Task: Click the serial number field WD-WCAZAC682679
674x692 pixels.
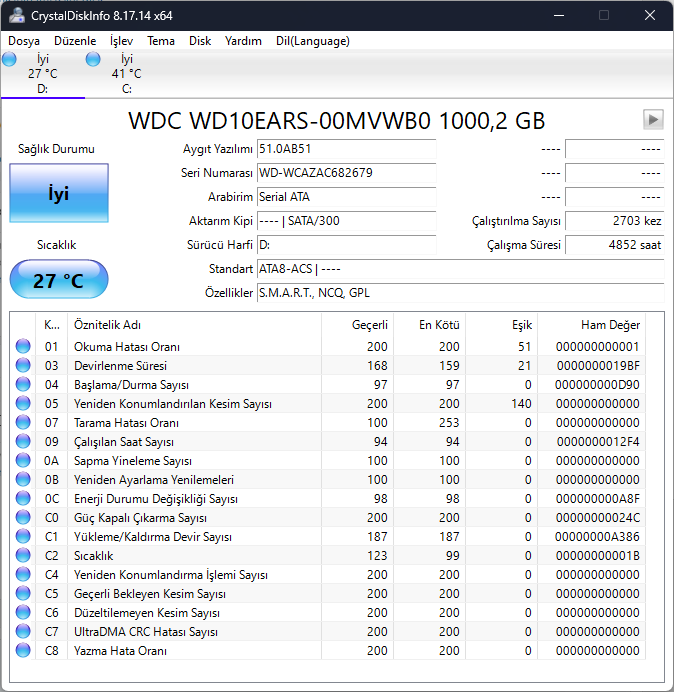Action: click(346, 173)
